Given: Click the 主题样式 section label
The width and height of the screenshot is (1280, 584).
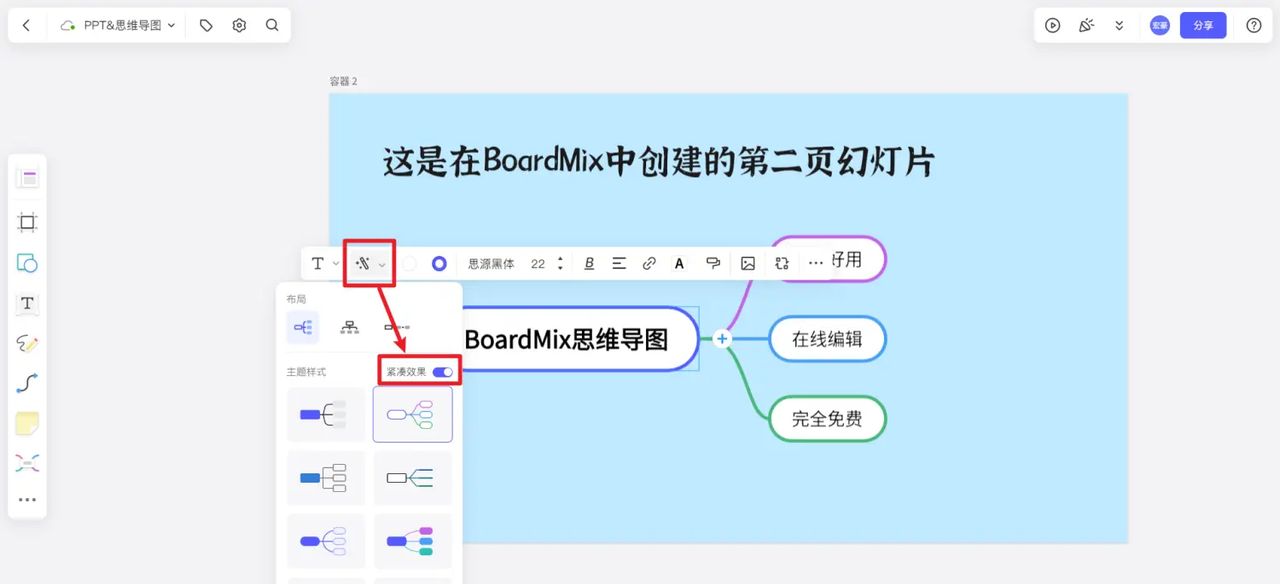Looking at the screenshot, I should pos(306,372).
